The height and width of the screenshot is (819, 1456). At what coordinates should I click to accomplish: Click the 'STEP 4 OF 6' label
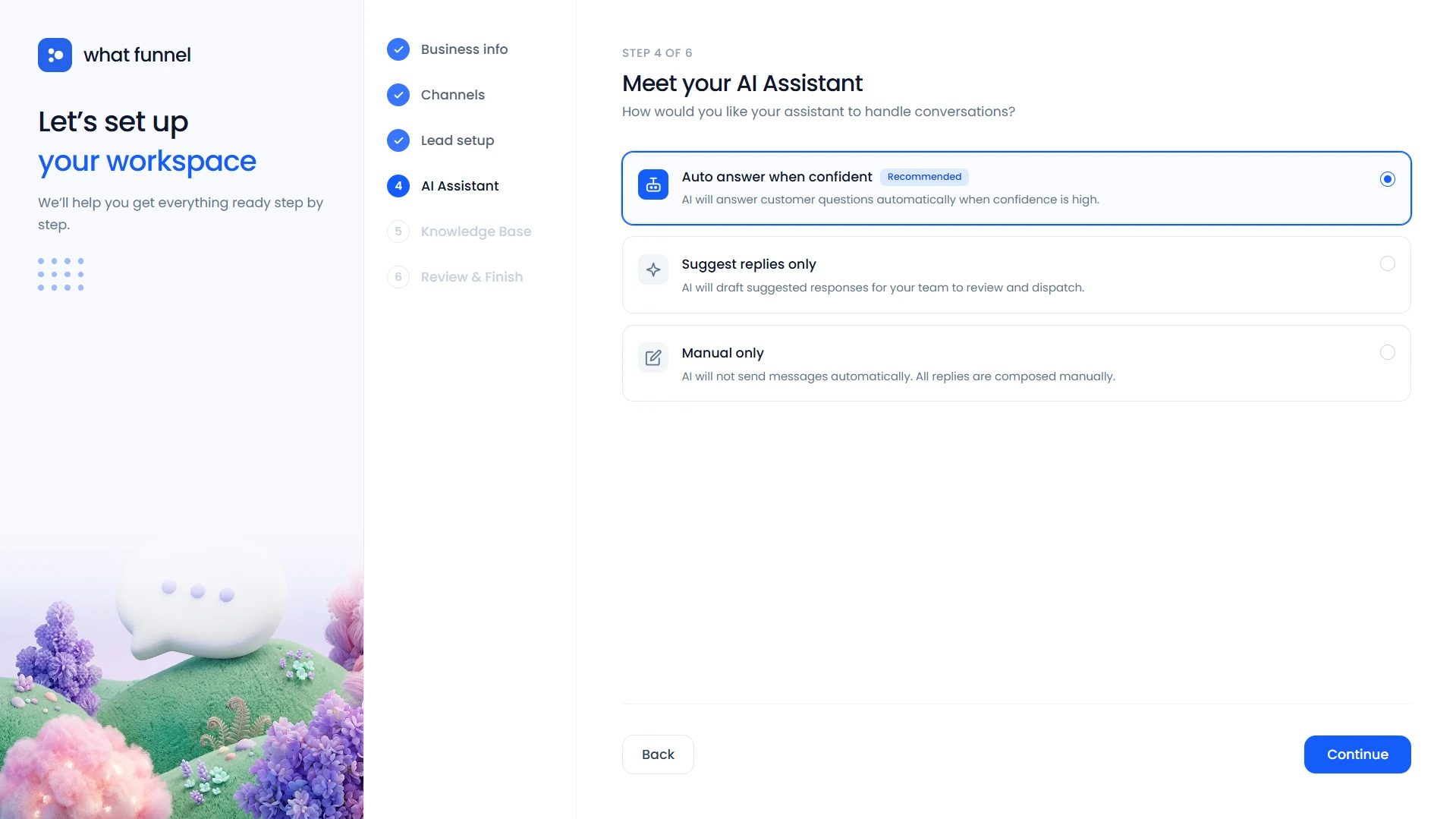pos(657,53)
